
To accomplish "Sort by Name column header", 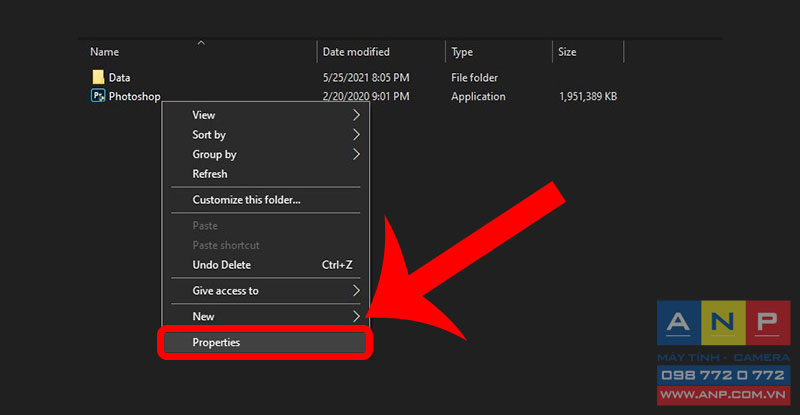I will tap(105, 52).
